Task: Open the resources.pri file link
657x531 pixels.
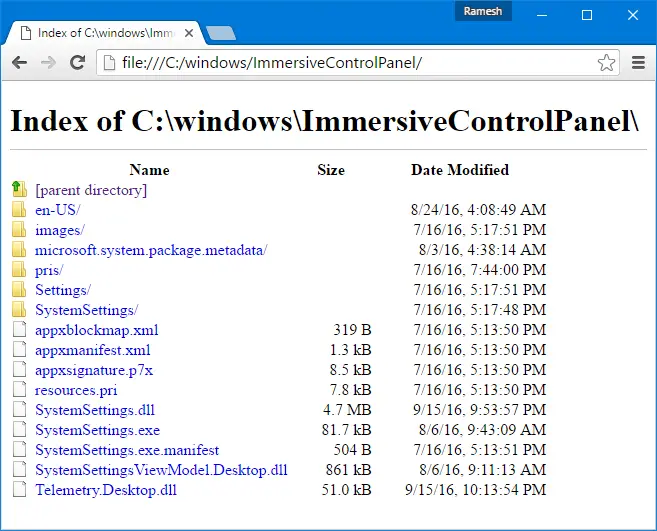Action: point(76,390)
